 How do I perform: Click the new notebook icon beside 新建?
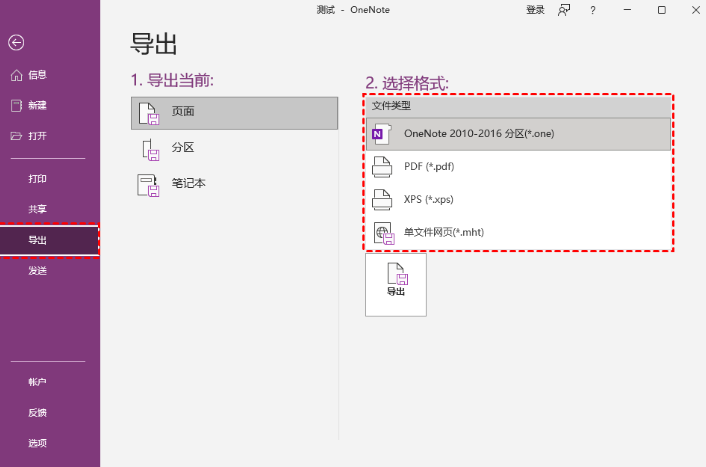(x=16, y=106)
